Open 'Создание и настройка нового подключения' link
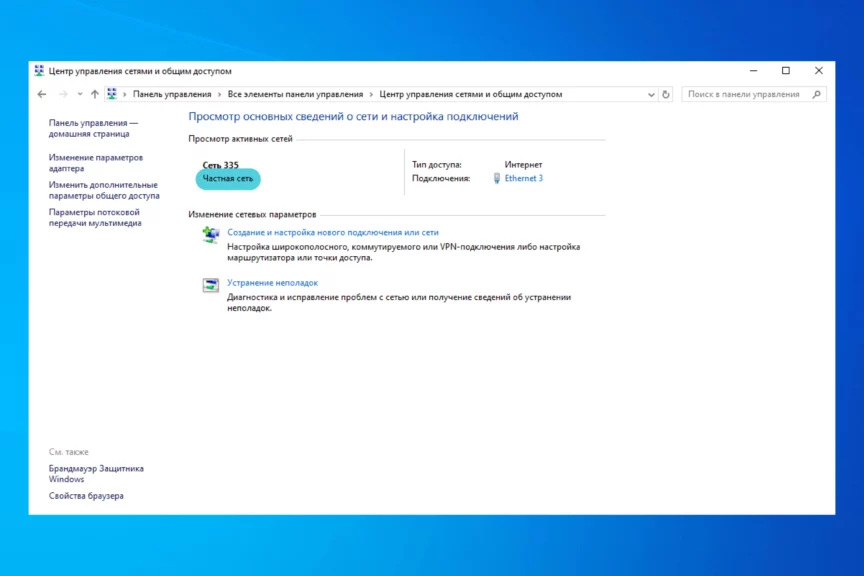864x576 pixels. pos(333,232)
